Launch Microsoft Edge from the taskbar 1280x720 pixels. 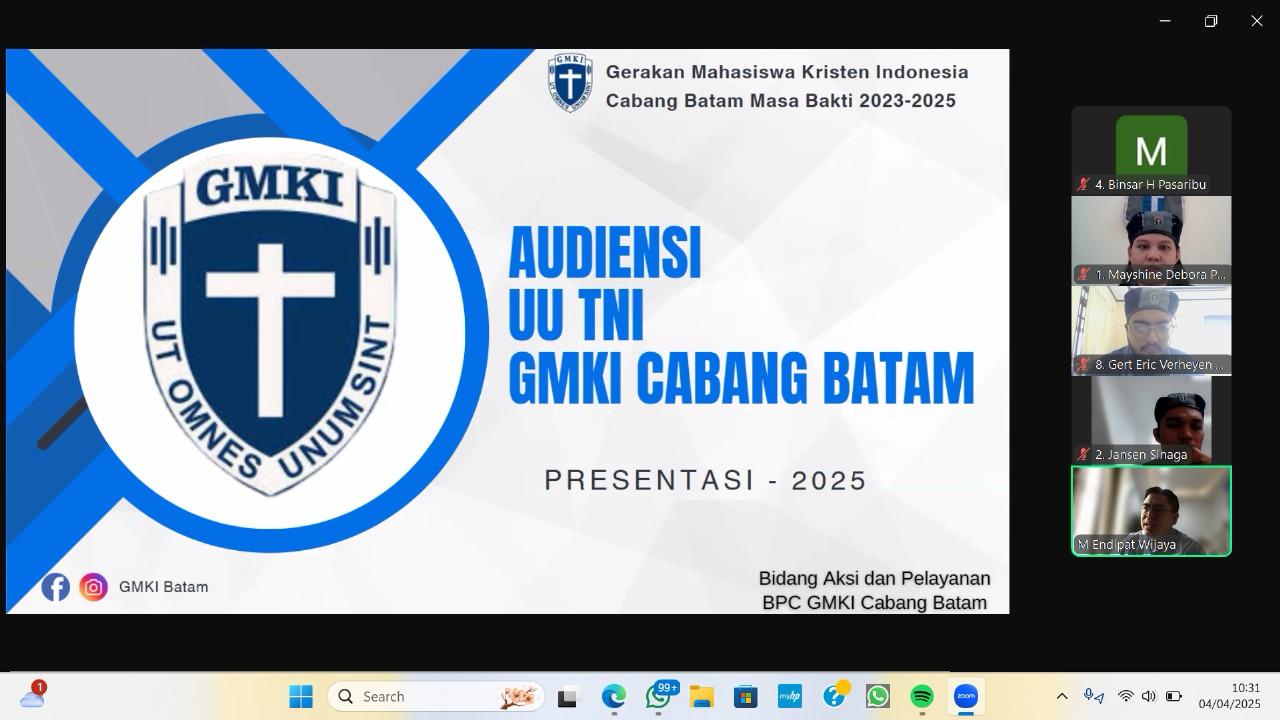[613, 696]
